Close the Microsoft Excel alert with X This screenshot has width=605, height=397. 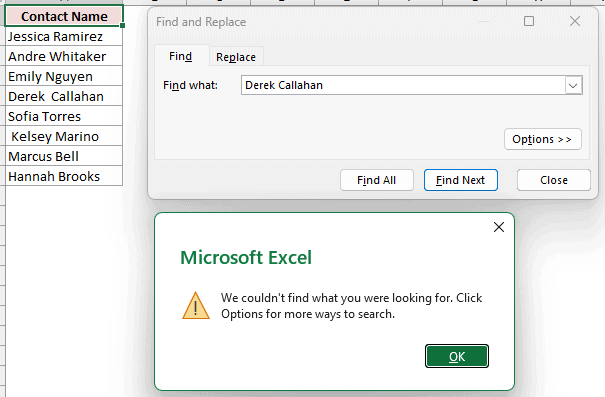[499, 227]
